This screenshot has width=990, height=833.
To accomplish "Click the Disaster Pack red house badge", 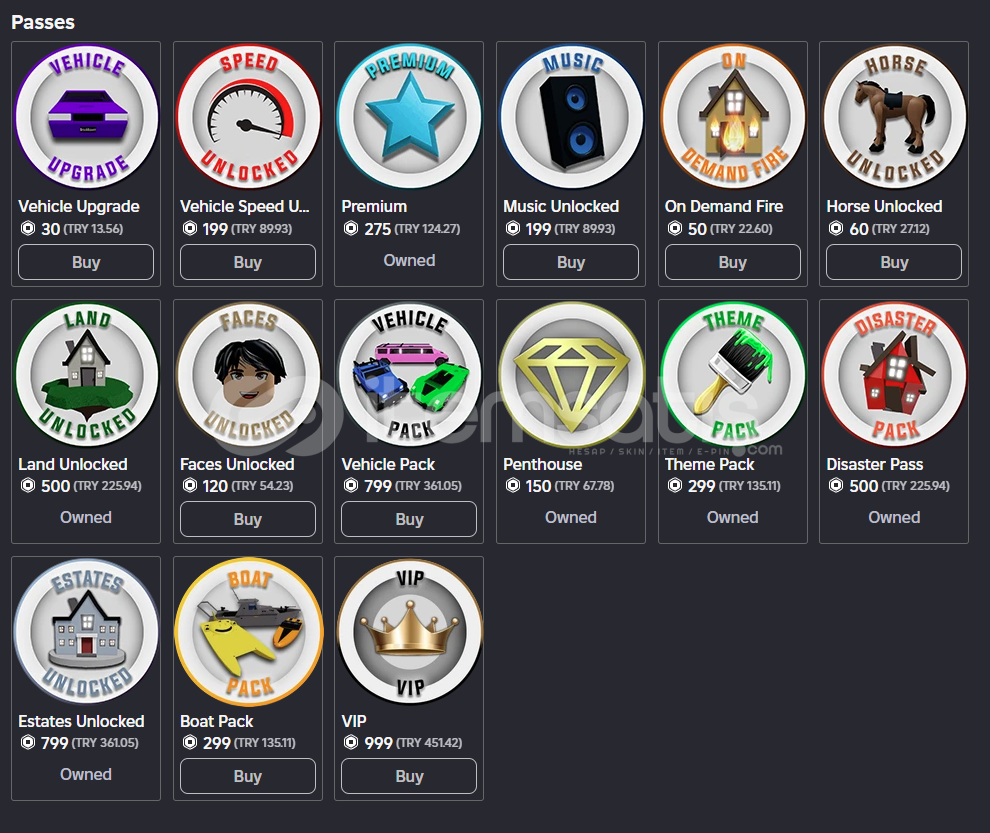I will (x=895, y=375).
